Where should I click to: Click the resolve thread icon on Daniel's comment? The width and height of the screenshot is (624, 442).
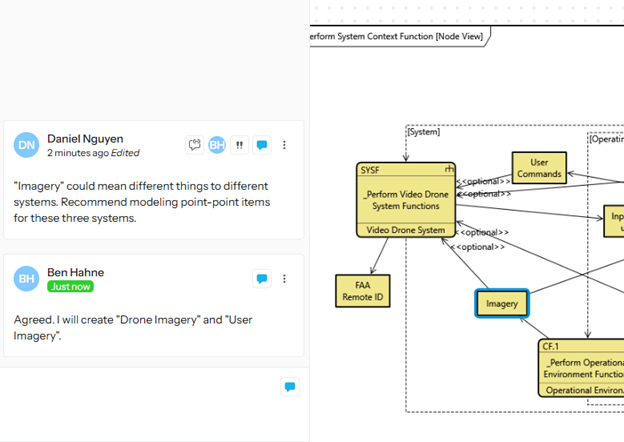pos(195,145)
